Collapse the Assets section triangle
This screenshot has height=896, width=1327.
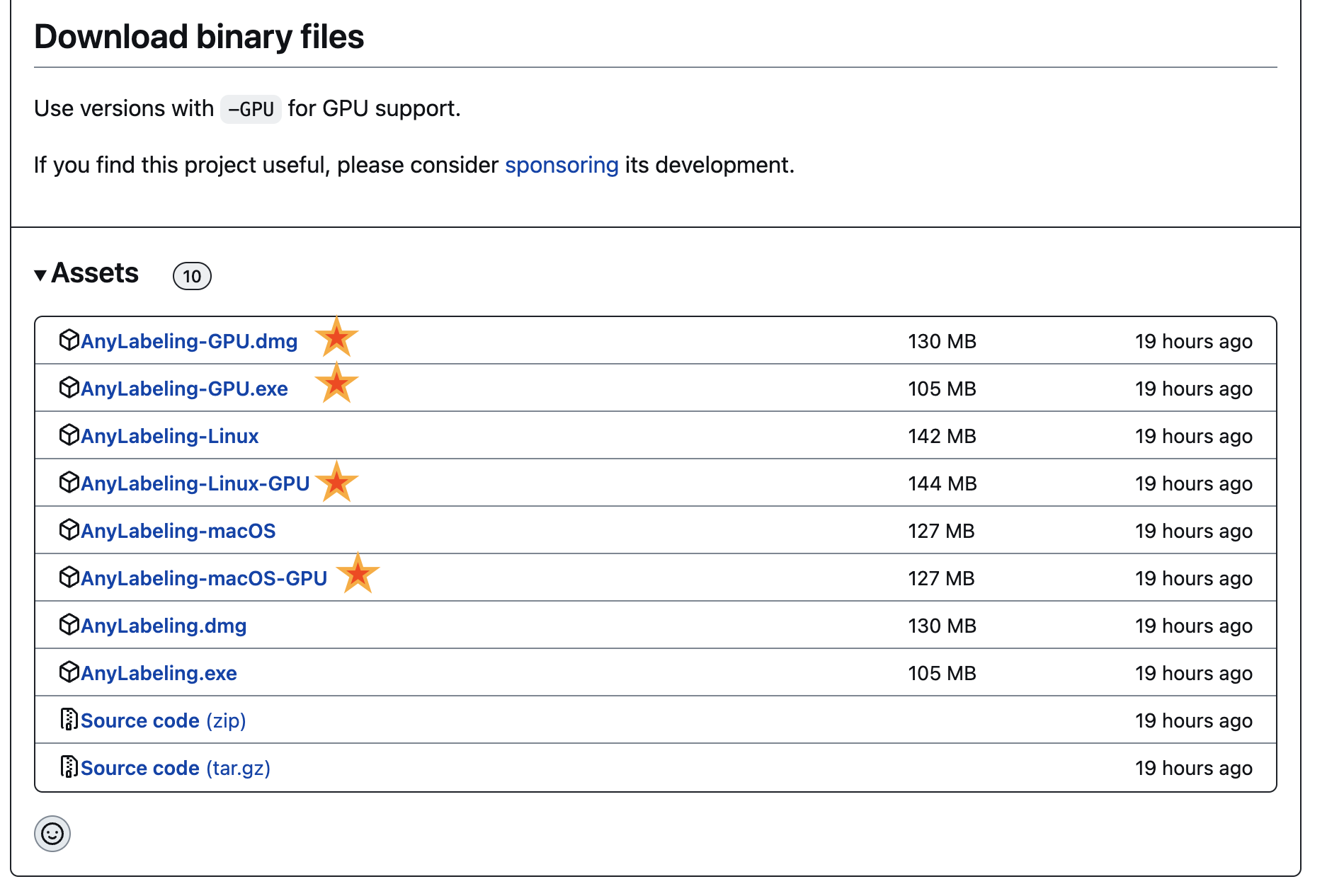(x=40, y=275)
